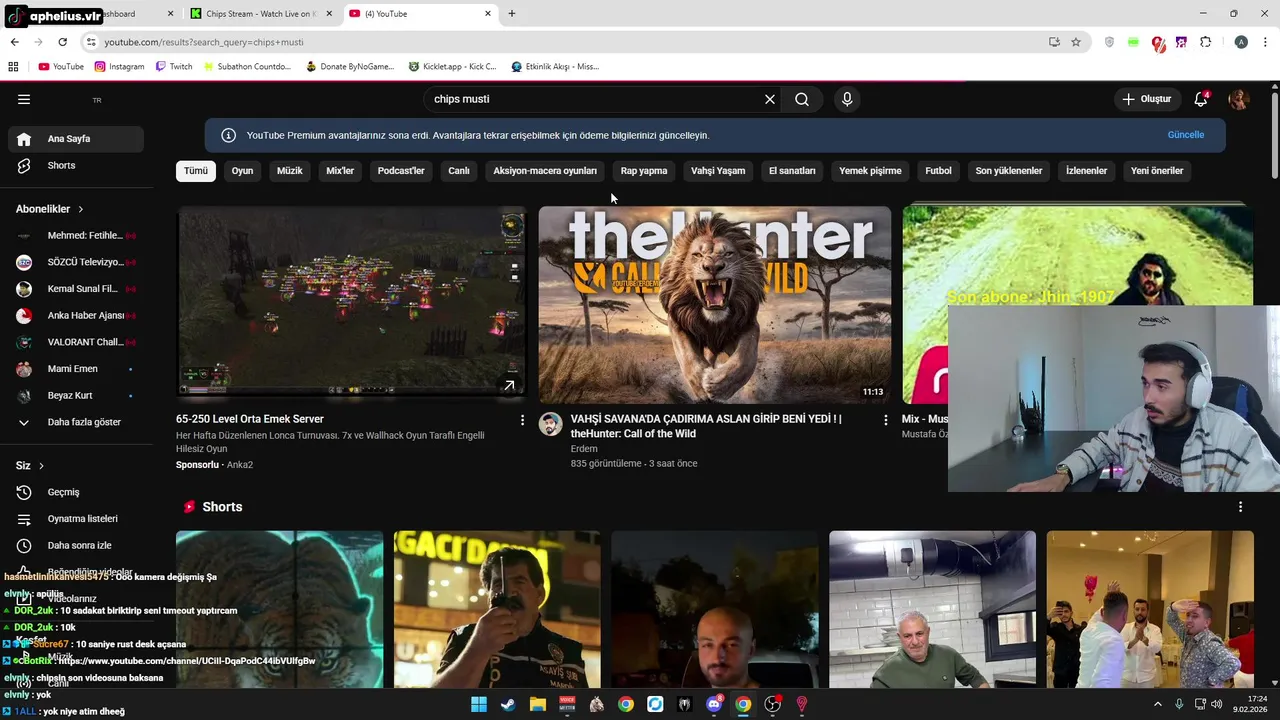This screenshot has width=1280, height=720.
Task: Select the Aksiyon-macera oyunları chip
Action: pos(545,171)
